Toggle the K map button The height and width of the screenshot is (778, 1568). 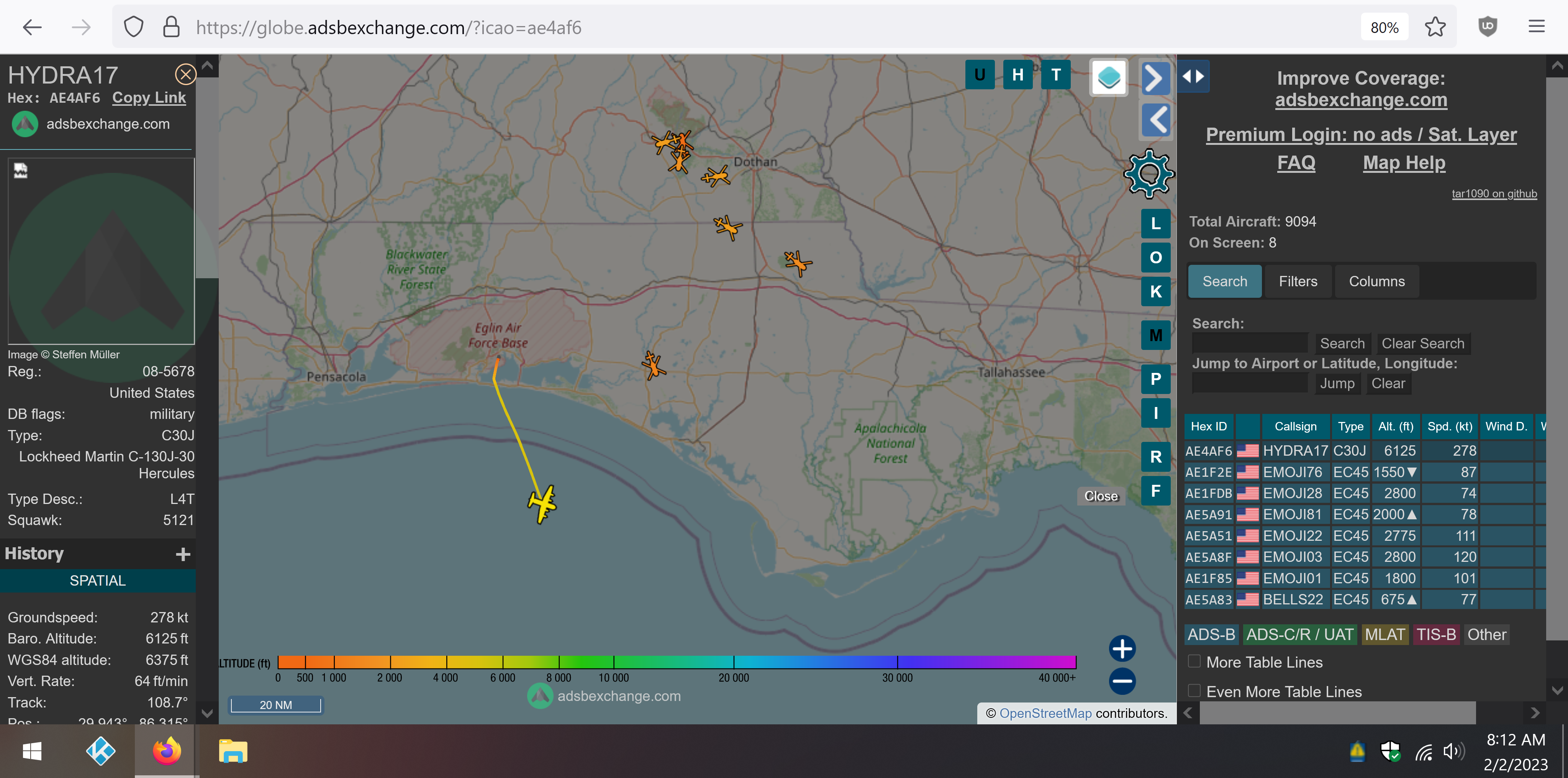coord(1155,292)
